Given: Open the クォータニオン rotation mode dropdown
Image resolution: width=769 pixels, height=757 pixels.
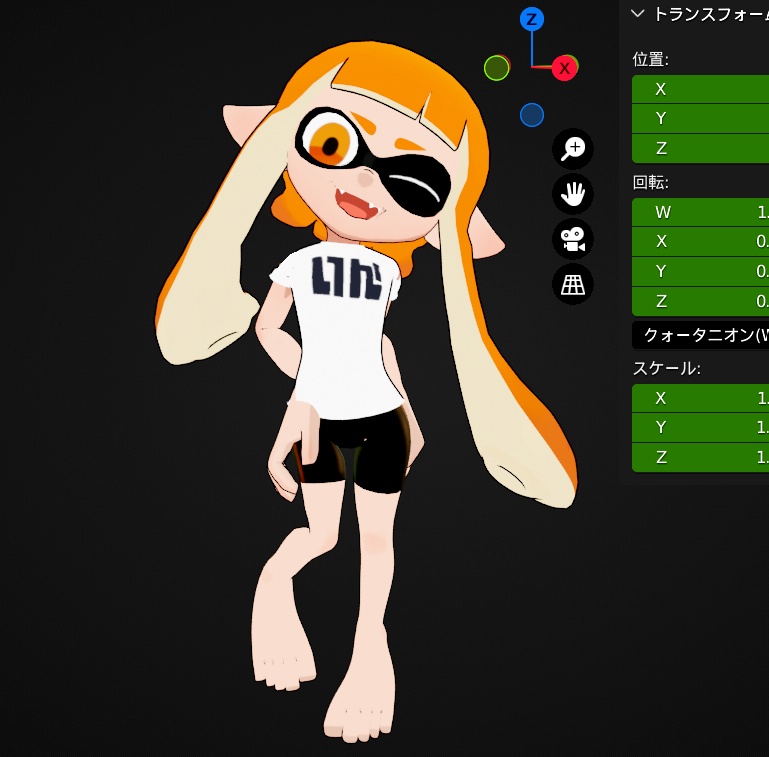Looking at the screenshot, I should click(701, 335).
